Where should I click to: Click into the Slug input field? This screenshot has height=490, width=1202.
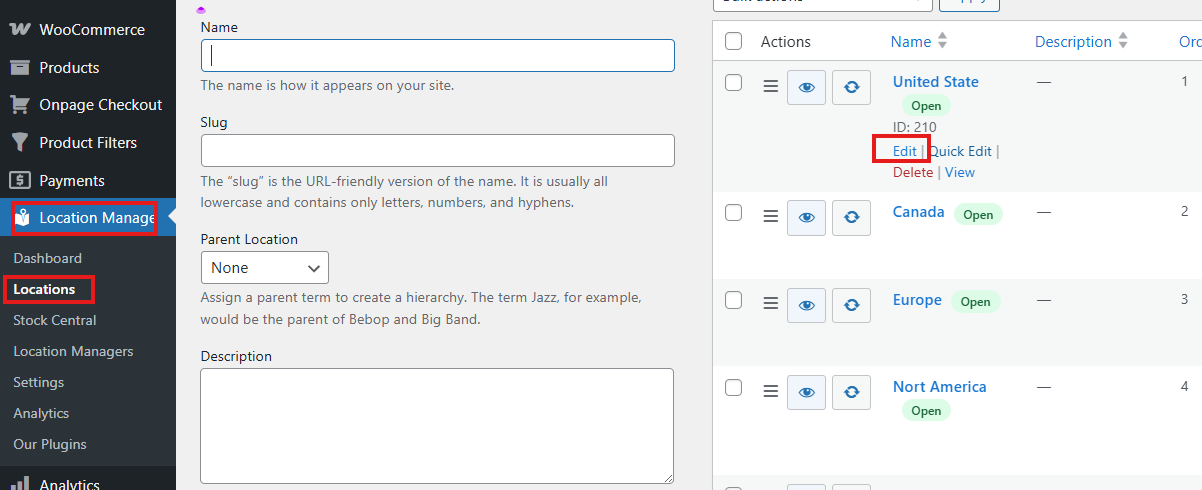point(437,150)
